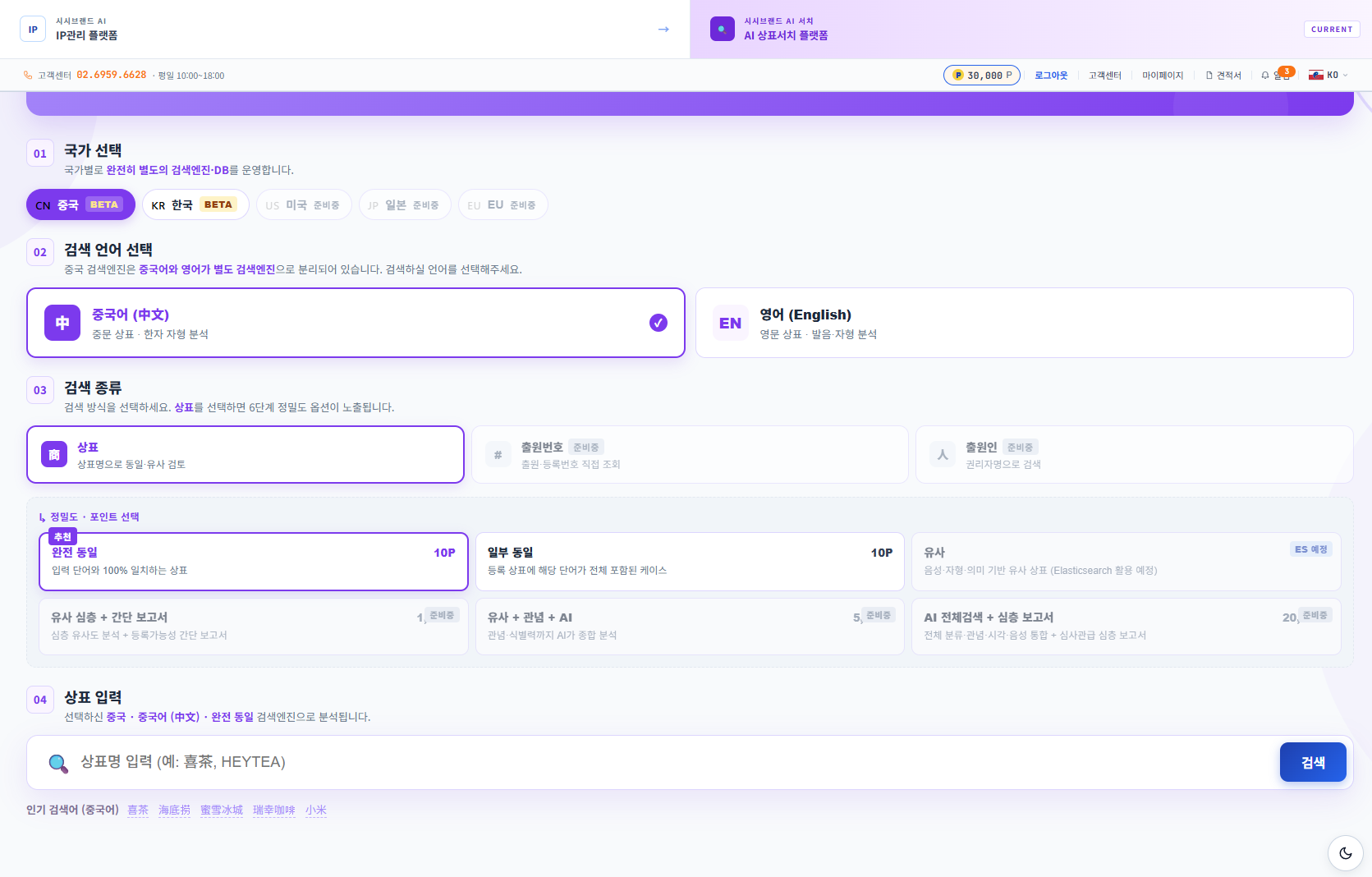Toggle dark mode with moon icon

1346,853
